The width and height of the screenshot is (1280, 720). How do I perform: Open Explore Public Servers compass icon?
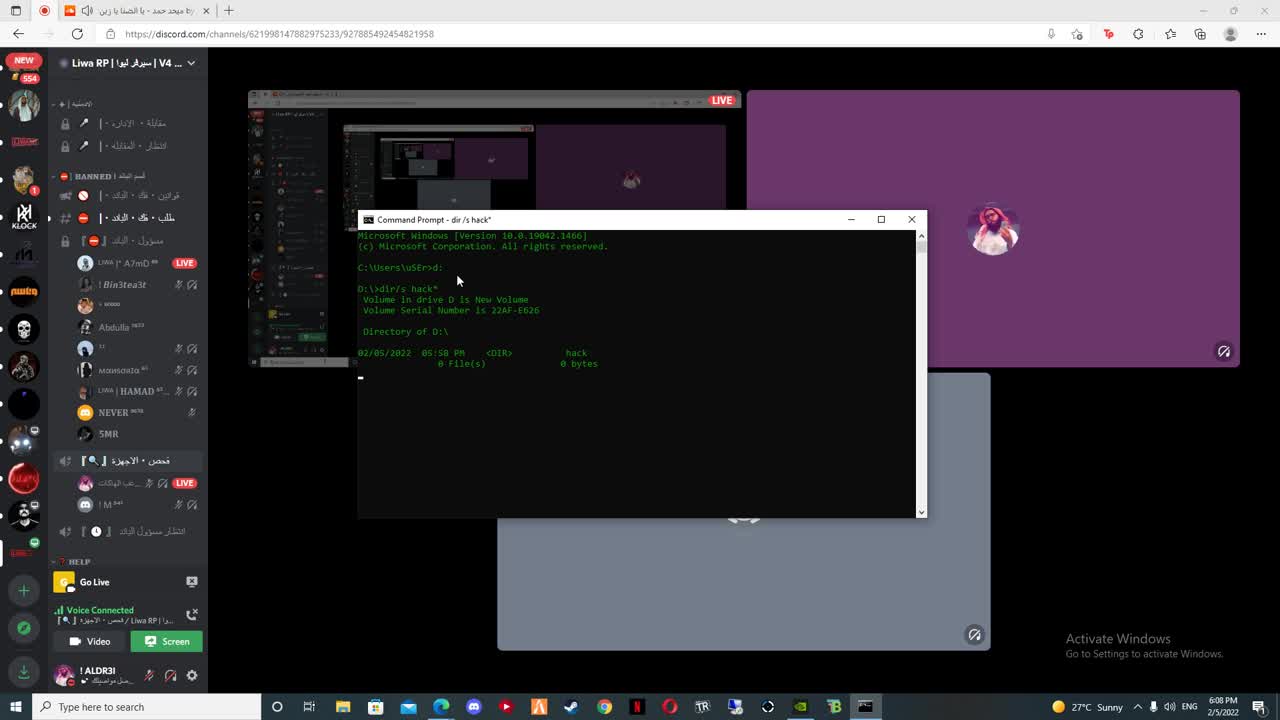pos(24,628)
